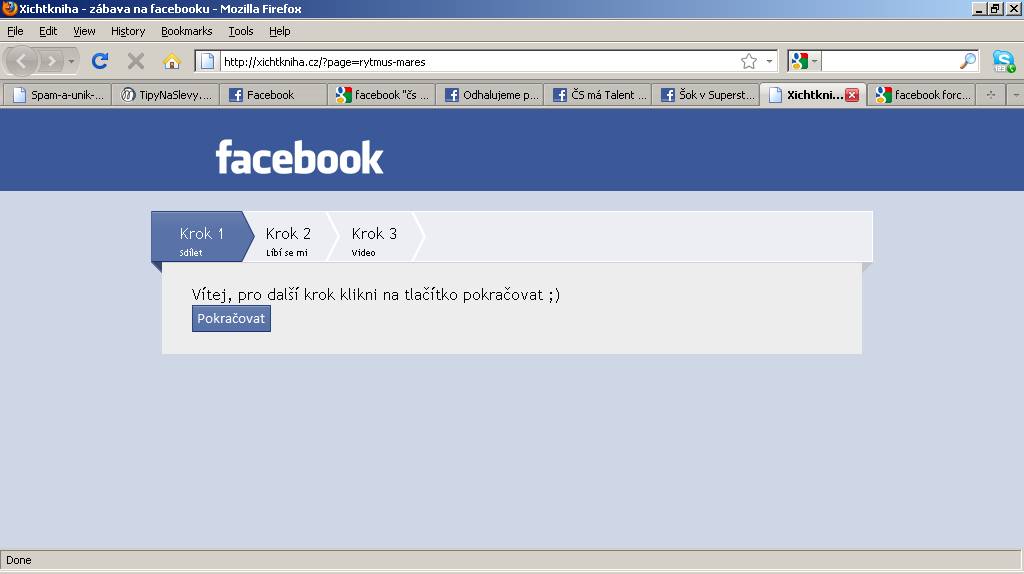Open a new tab with the plus button
Viewport: 1024px width, 574px height.
pos(991,95)
